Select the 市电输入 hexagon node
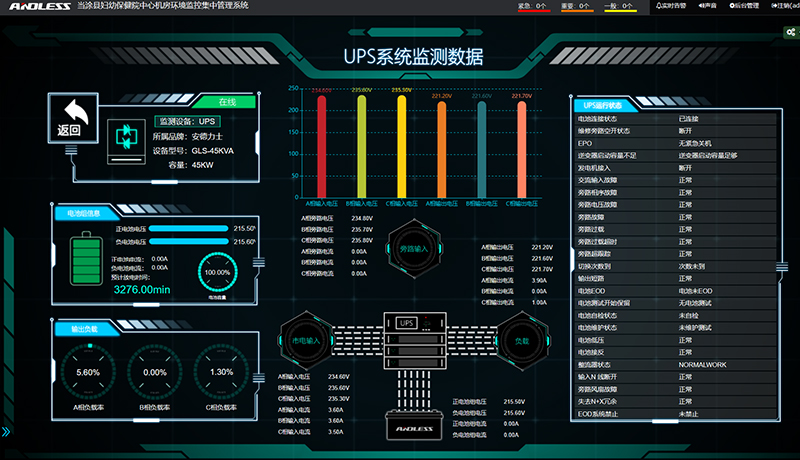The width and height of the screenshot is (800, 460). (305, 339)
